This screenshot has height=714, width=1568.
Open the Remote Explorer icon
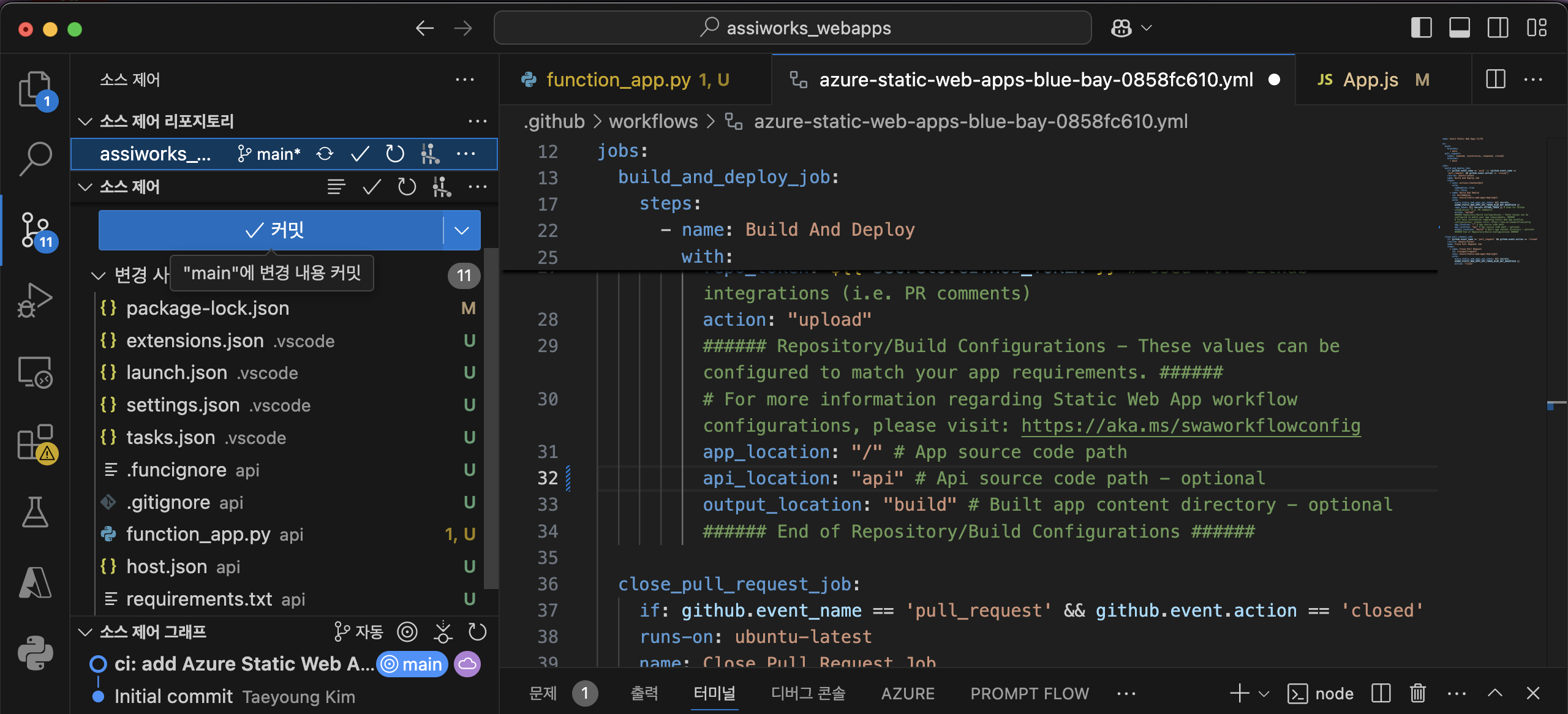[x=35, y=372]
